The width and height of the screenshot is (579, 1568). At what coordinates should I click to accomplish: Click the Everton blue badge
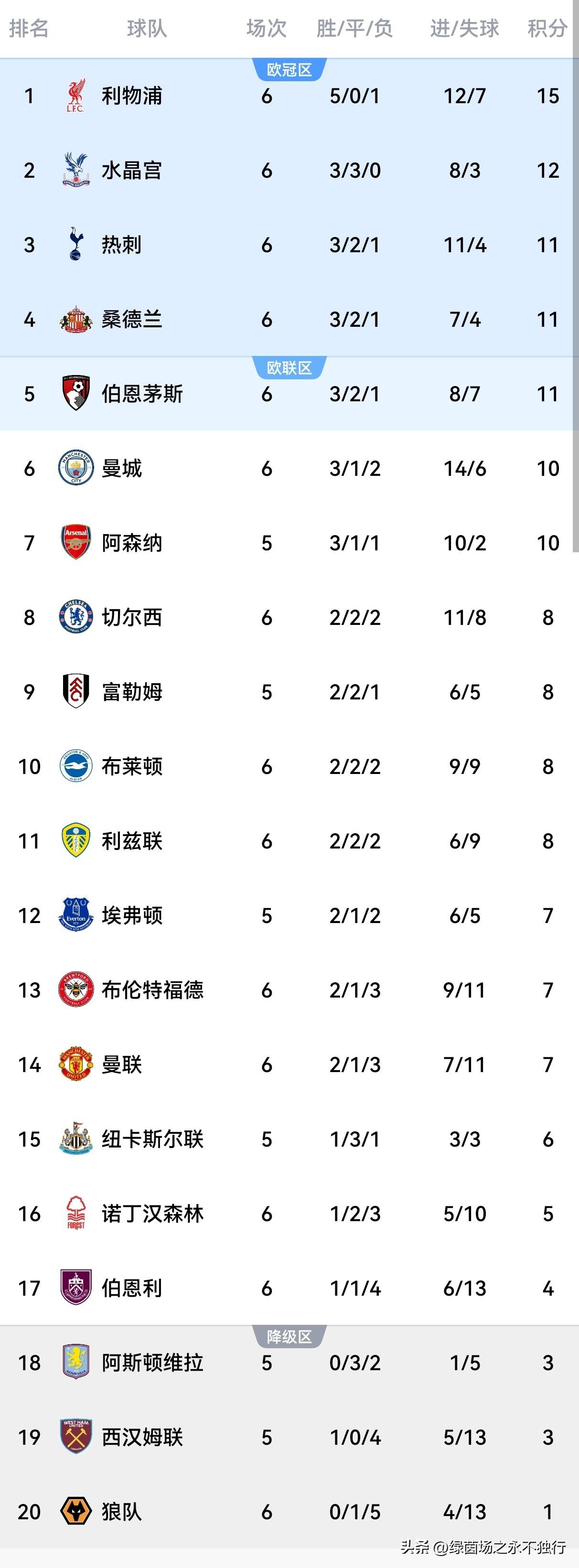pos(75,915)
